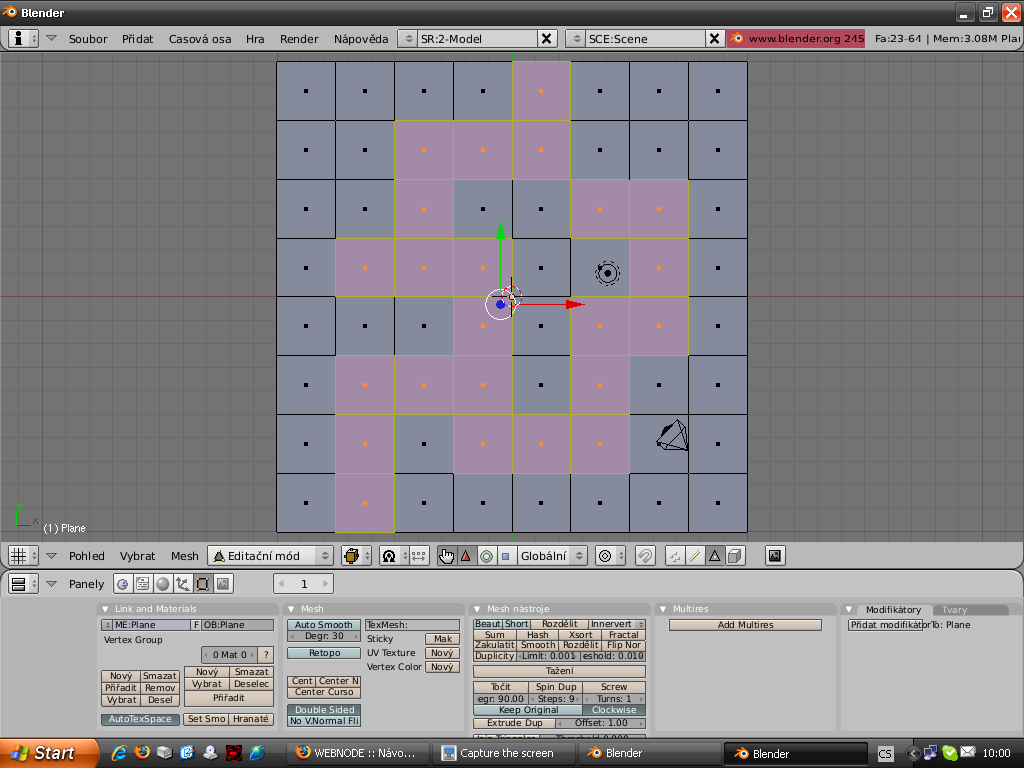The width and height of the screenshot is (1024, 768).
Task: Adjust the Degr: 30 value slider
Action: [324, 636]
